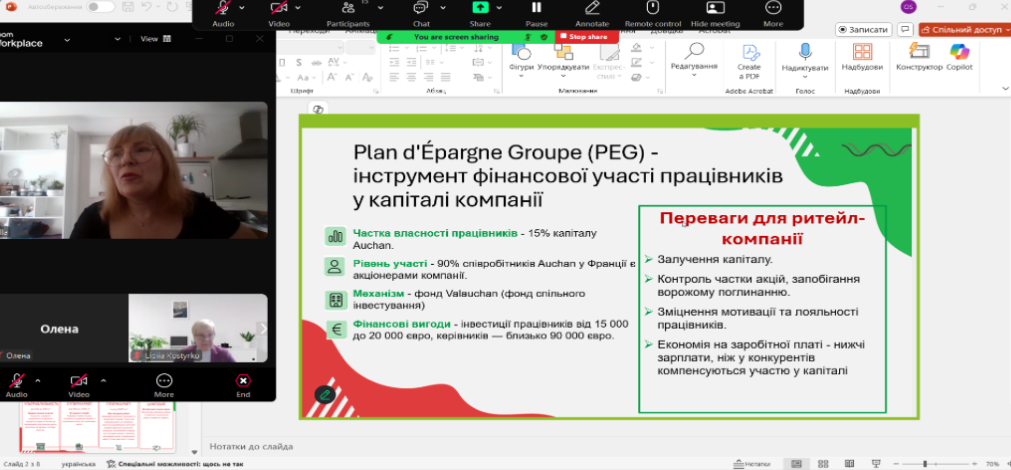Click the Нотатки notes status bar button
The width and height of the screenshot is (1011, 470).
752,464
